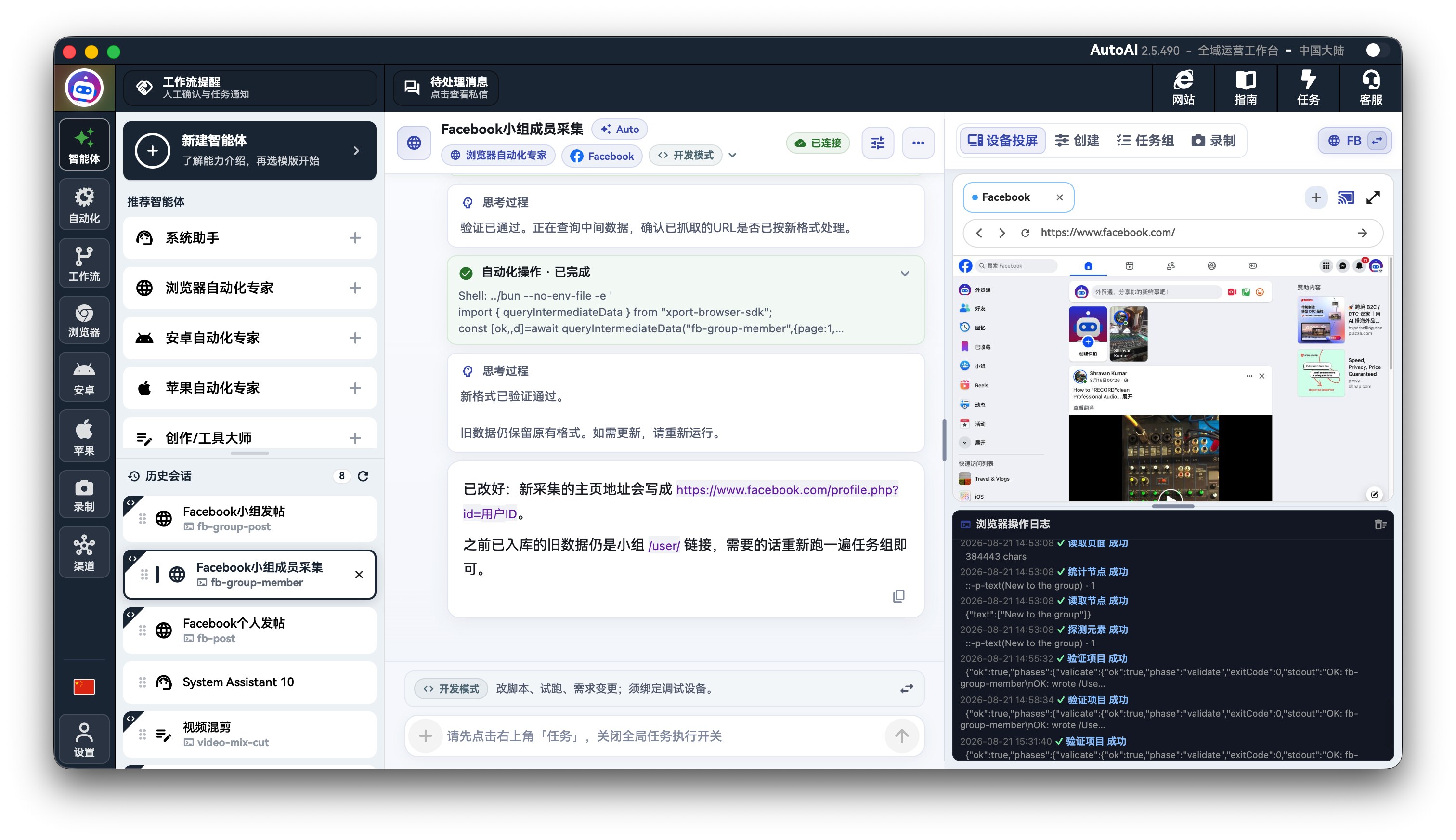The height and width of the screenshot is (840, 1456).
Task: Open 设置 at the sidebar bottom
Action: click(84, 739)
